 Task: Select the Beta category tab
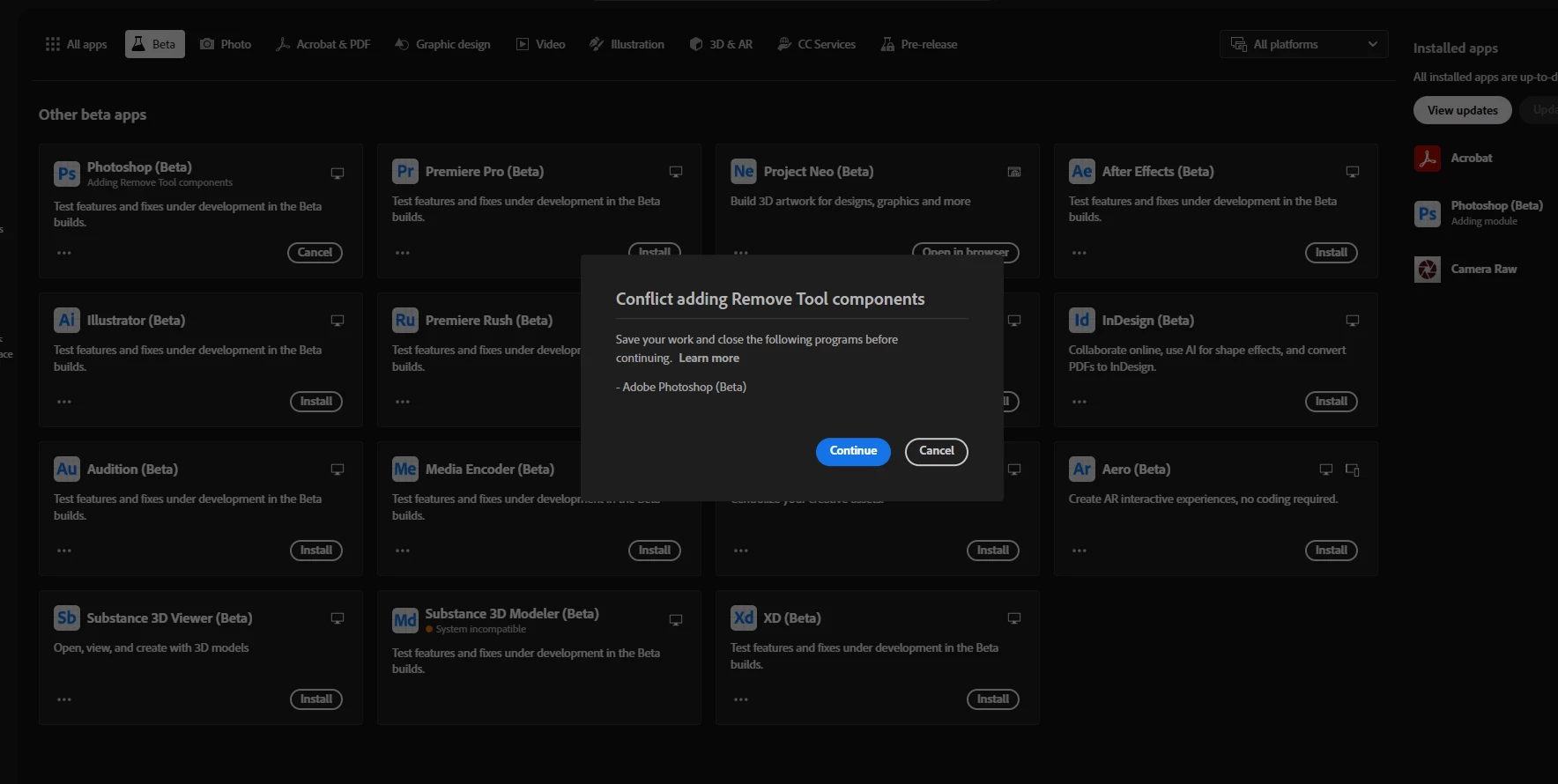tap(154, 44)
